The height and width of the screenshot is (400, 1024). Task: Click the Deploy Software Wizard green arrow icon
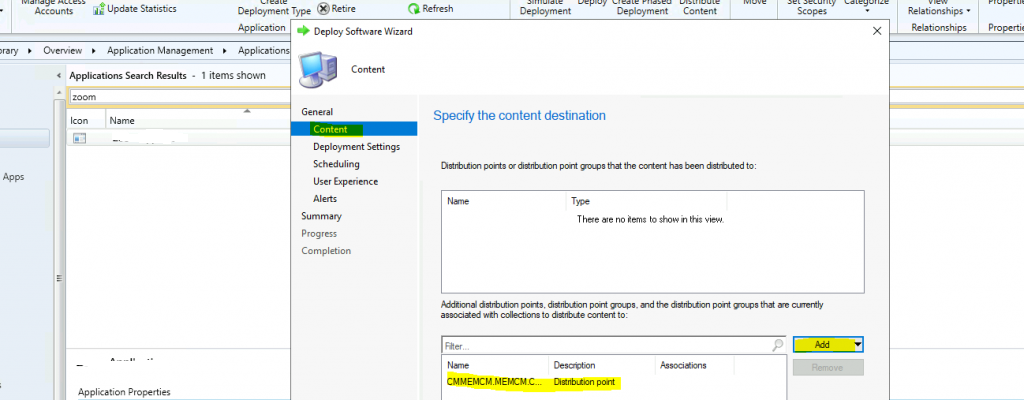coord(303,31)
